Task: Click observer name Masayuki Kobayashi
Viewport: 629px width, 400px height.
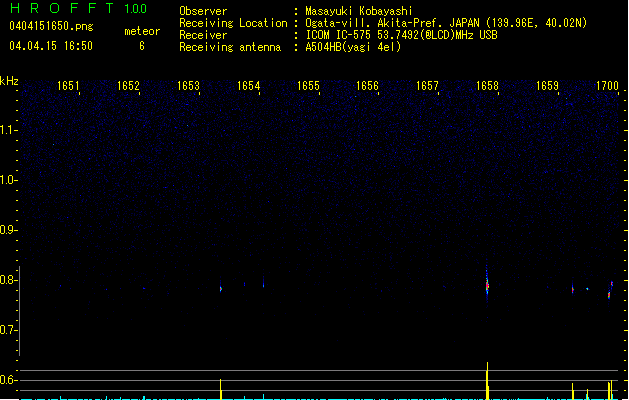Action: tap(359, 11)
